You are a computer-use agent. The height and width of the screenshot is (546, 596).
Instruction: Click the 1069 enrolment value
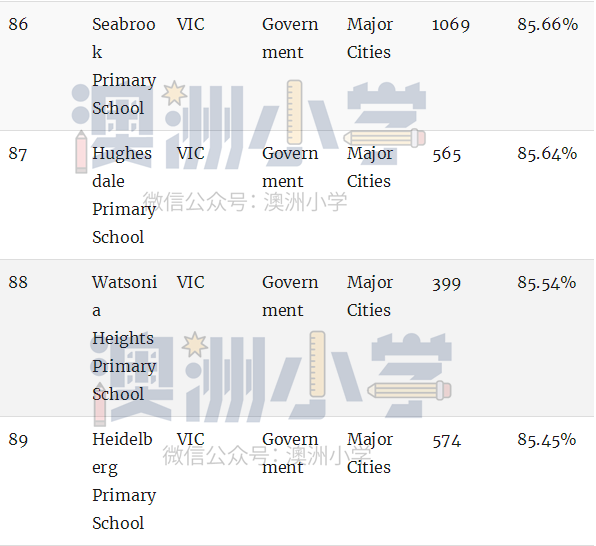[451, 25]
